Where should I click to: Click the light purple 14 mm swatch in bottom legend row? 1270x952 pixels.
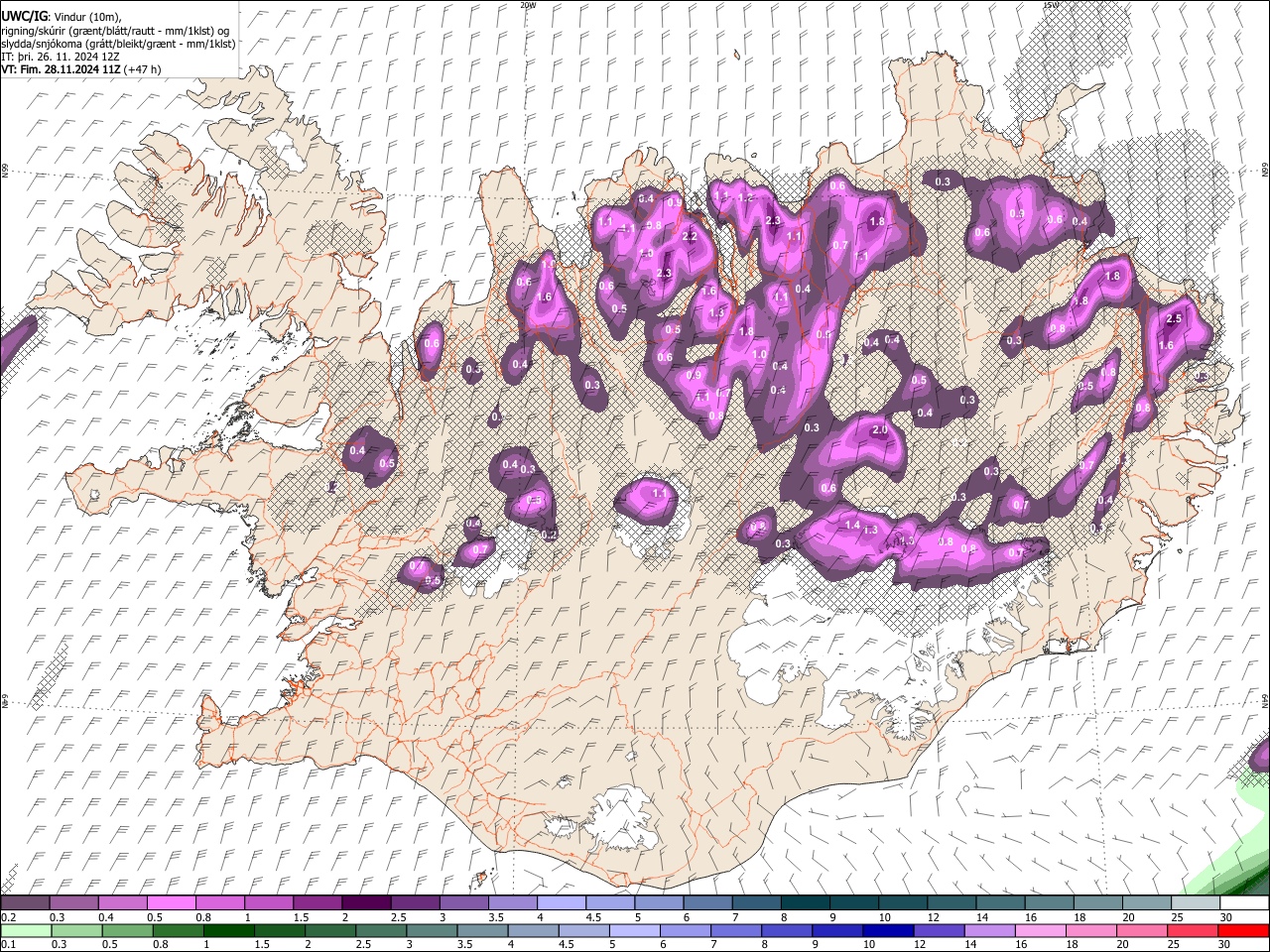point(989,930)
